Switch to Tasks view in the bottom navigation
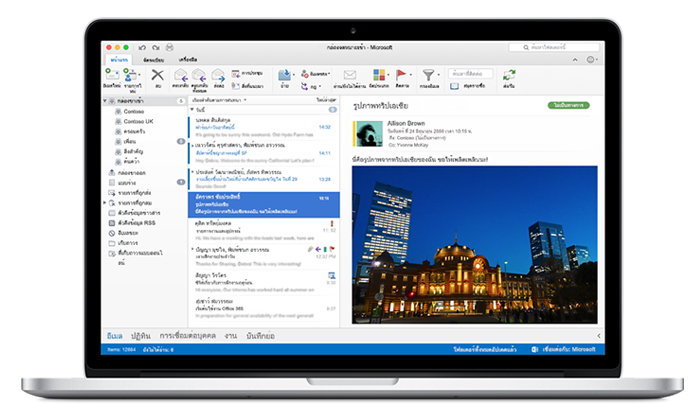Screen dimensions: 700x420 point(231,336)
